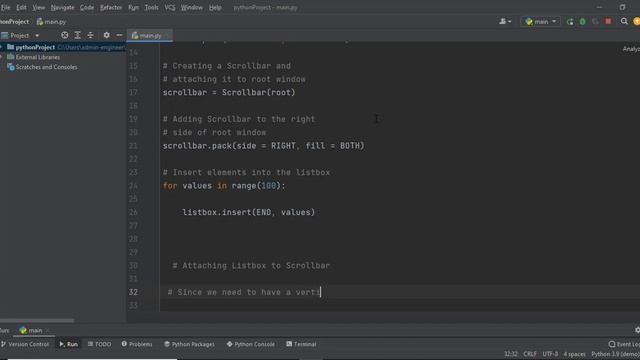Select Scratches and Consoles item
640x360 pixels.
[x=46, y=67]
